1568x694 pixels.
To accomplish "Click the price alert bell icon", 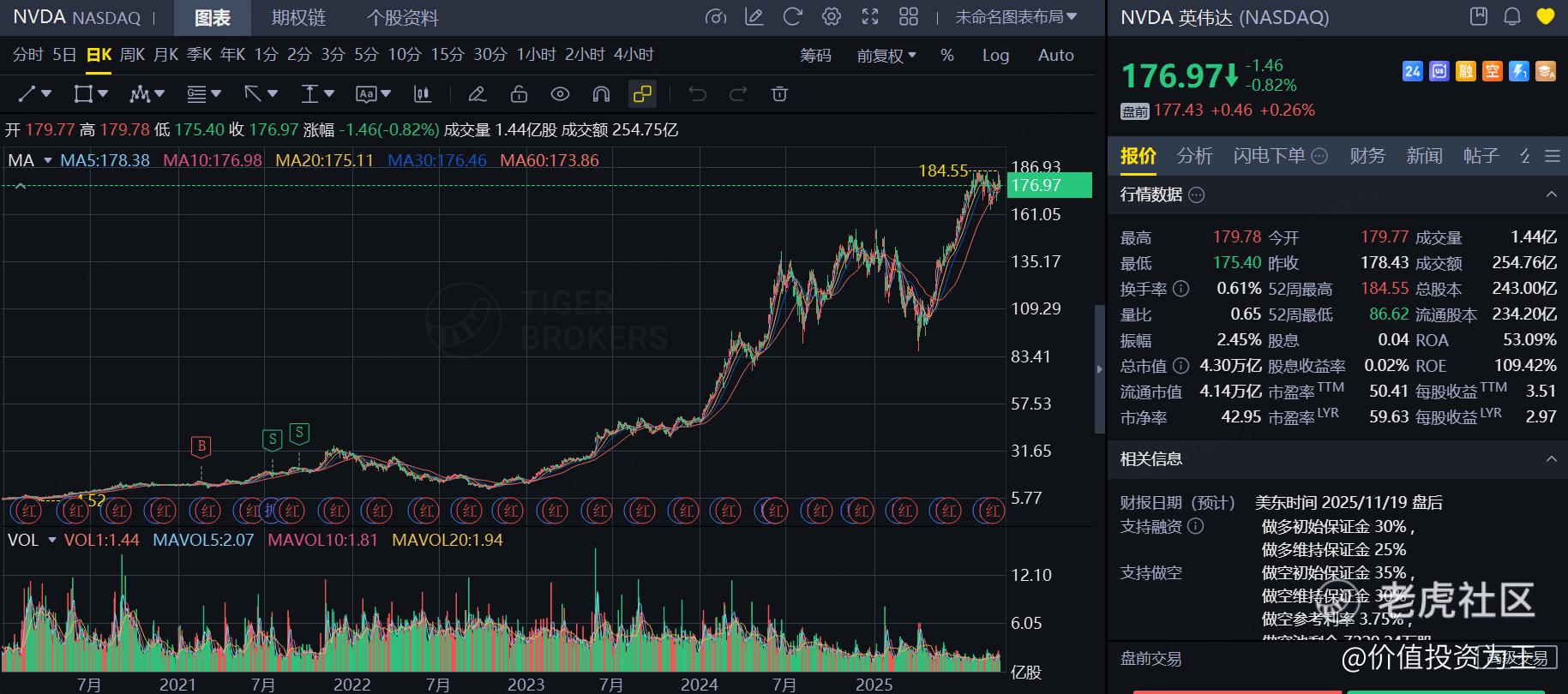I will tap(1512, 16).
